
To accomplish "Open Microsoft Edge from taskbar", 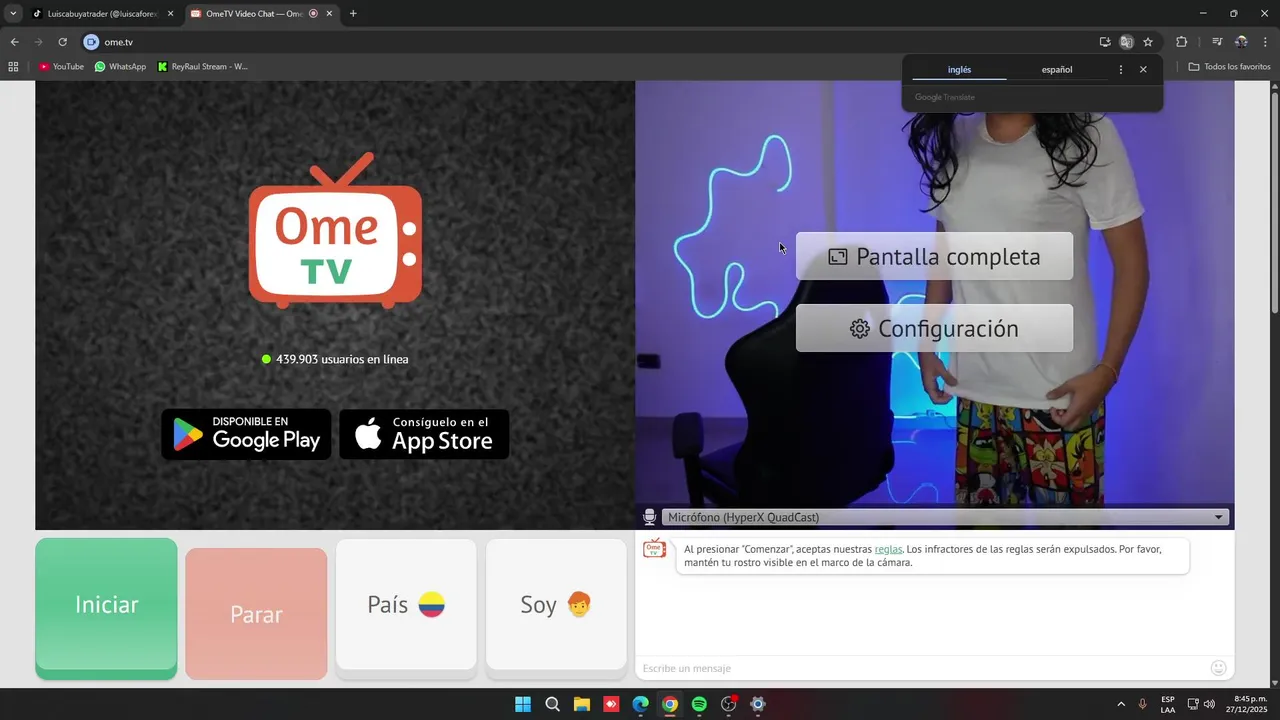I will 640,704.
